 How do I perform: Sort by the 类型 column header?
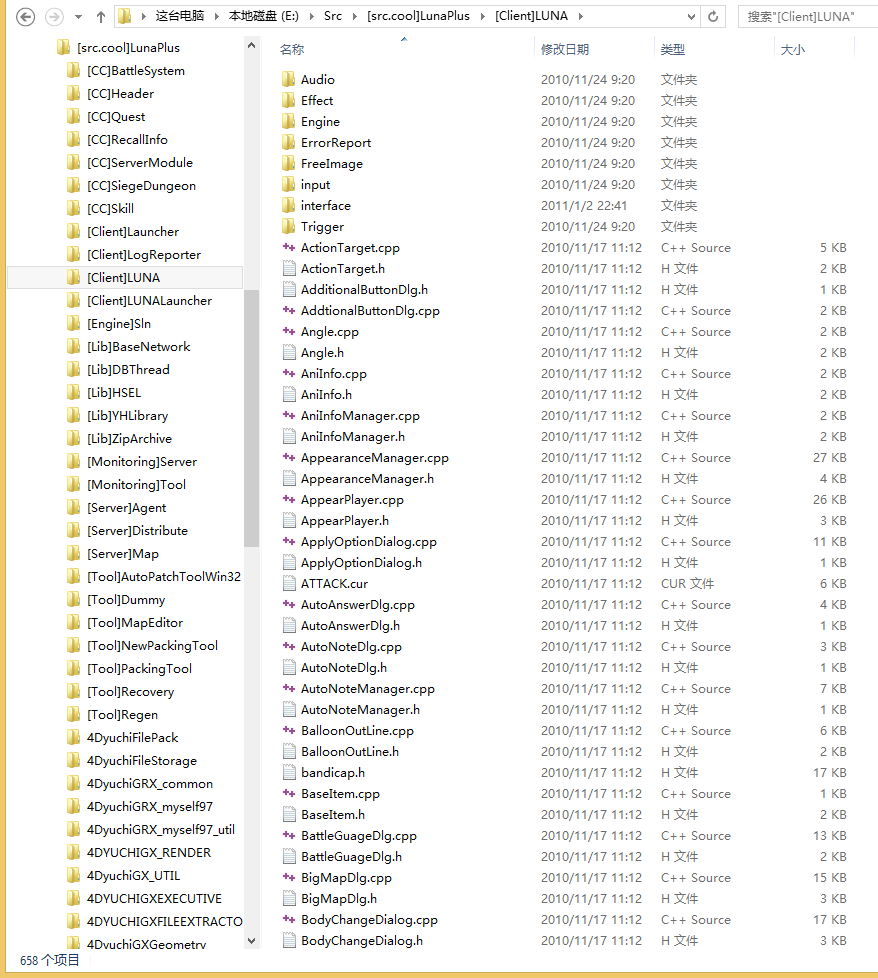click(673, 49)
